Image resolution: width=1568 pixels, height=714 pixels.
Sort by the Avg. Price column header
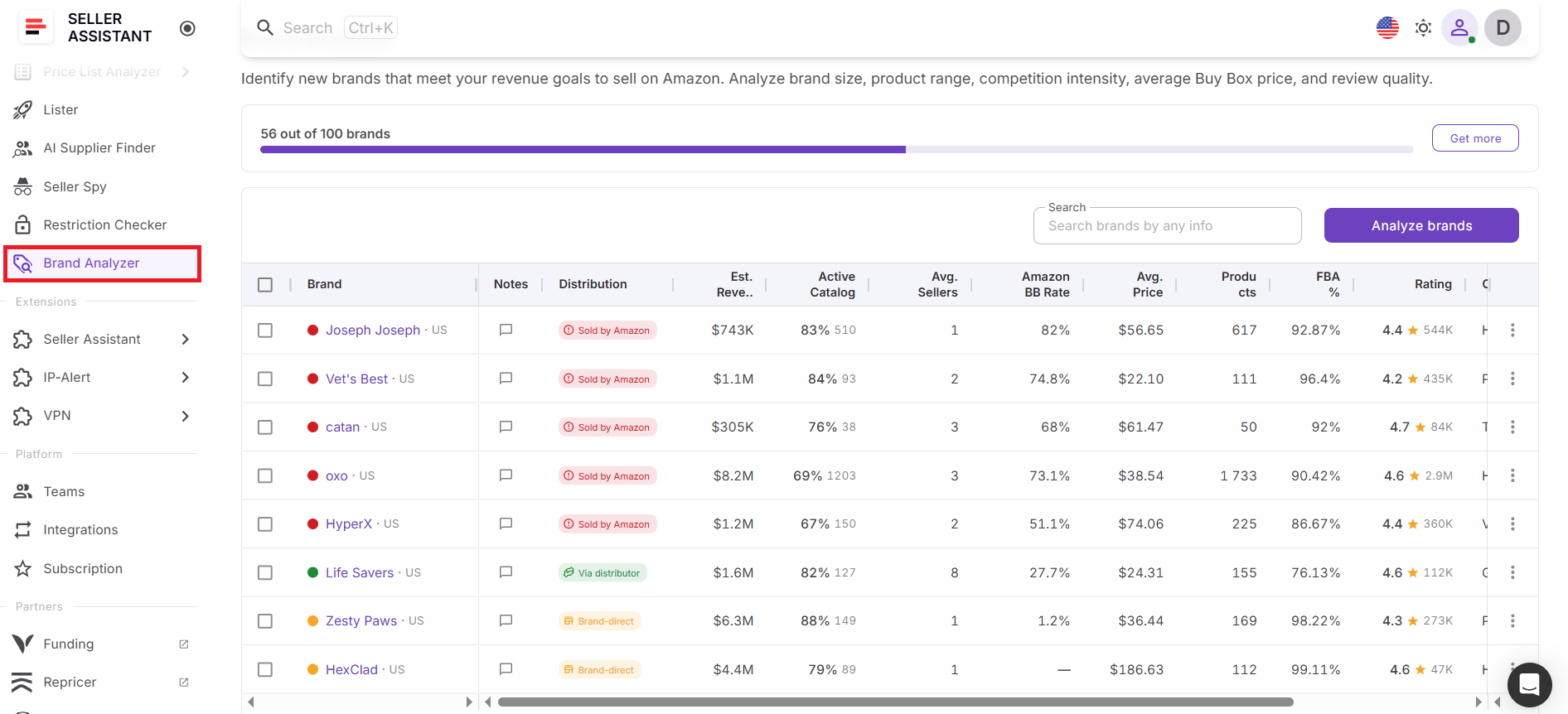point(1148,284)
